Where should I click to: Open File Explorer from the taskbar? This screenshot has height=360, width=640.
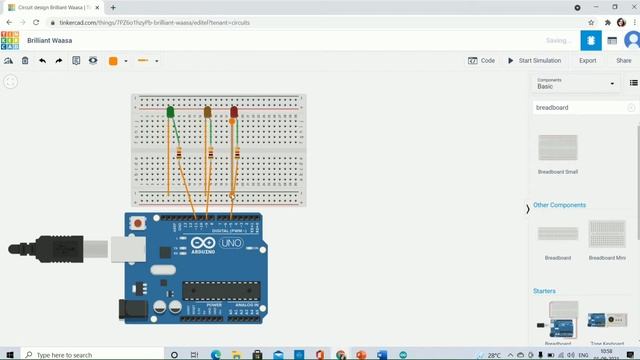[x=236, y=355]
